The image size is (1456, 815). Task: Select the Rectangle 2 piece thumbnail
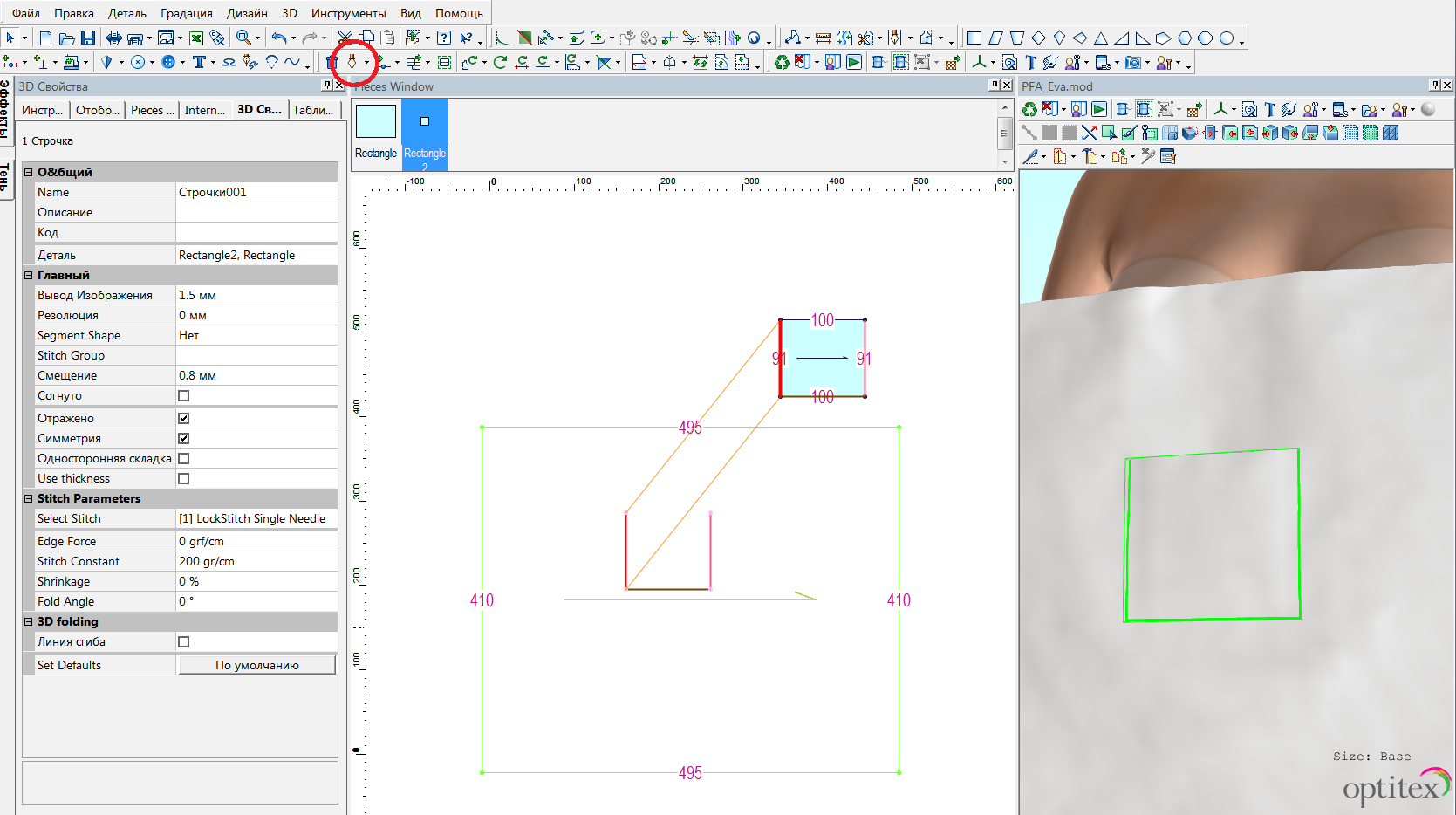[x=425, y=134]
